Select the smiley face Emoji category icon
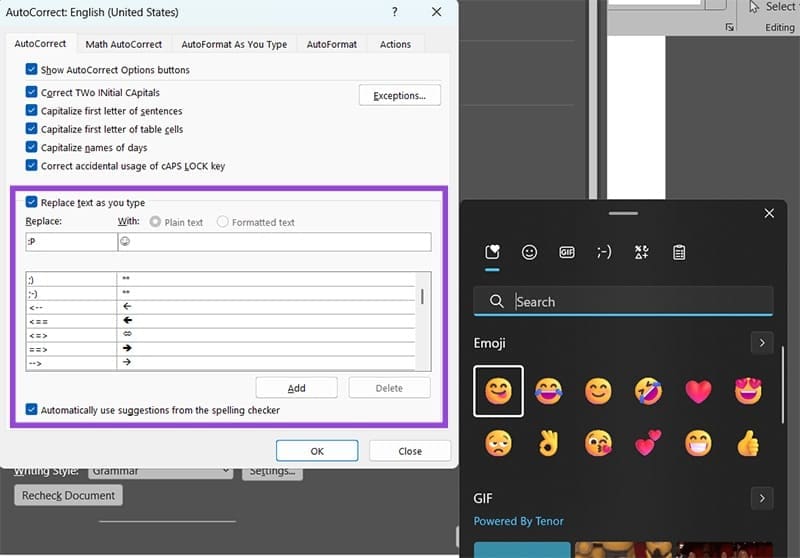This screenshot has height=558, width=800. [x=530, y=253]
